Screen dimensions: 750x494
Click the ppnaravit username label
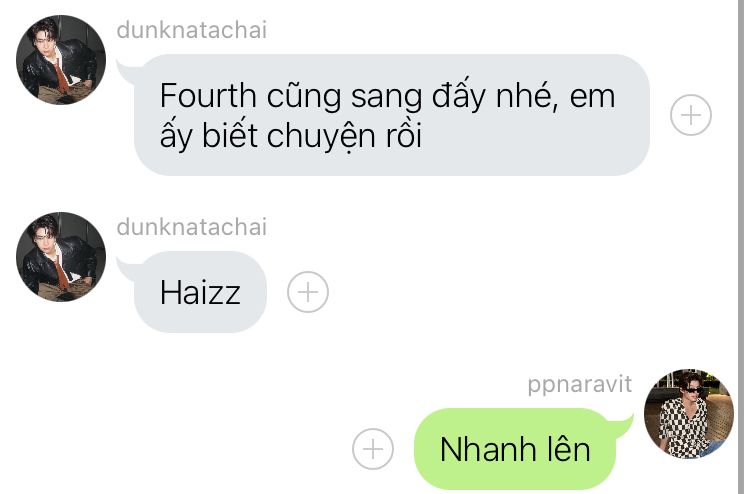[x=579, y=384]
